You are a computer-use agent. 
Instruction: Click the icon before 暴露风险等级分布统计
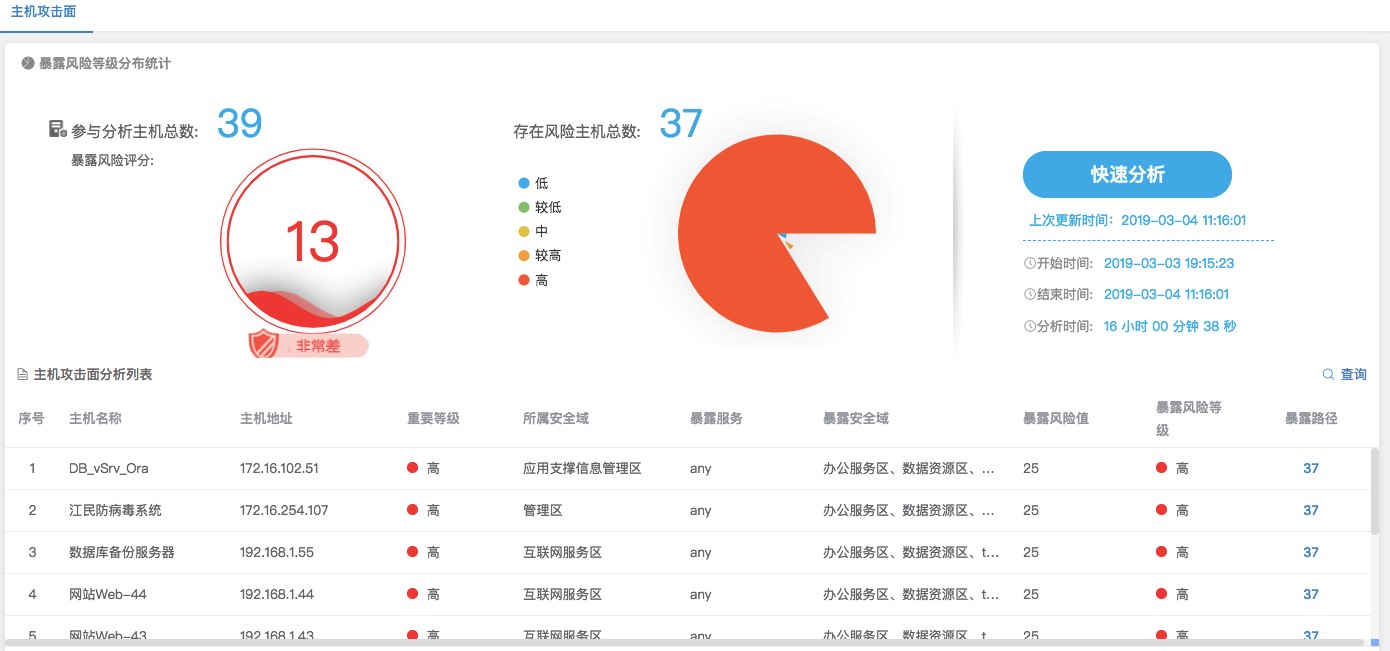[28, 63]
